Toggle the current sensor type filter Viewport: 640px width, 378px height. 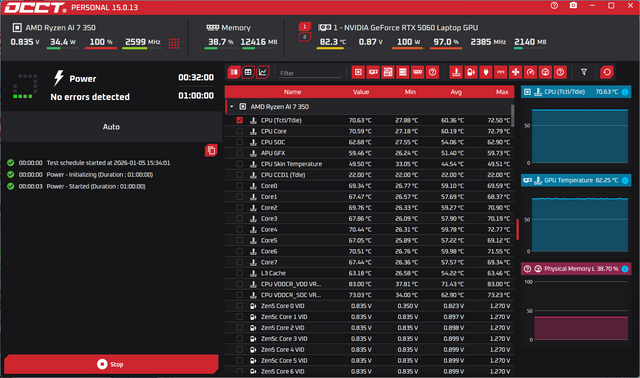(500, 72)
